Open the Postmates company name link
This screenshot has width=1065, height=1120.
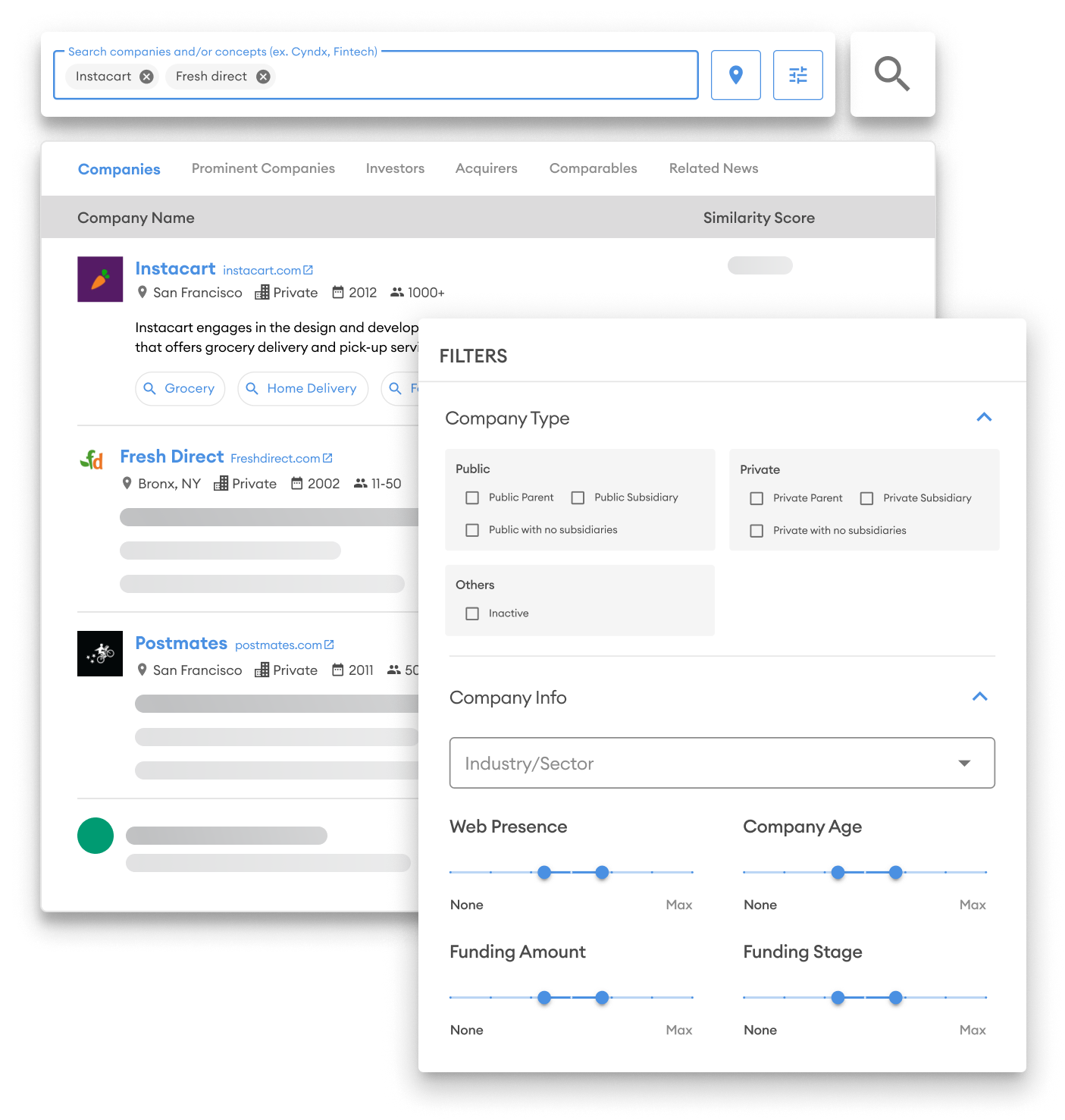tap(181, 643)
